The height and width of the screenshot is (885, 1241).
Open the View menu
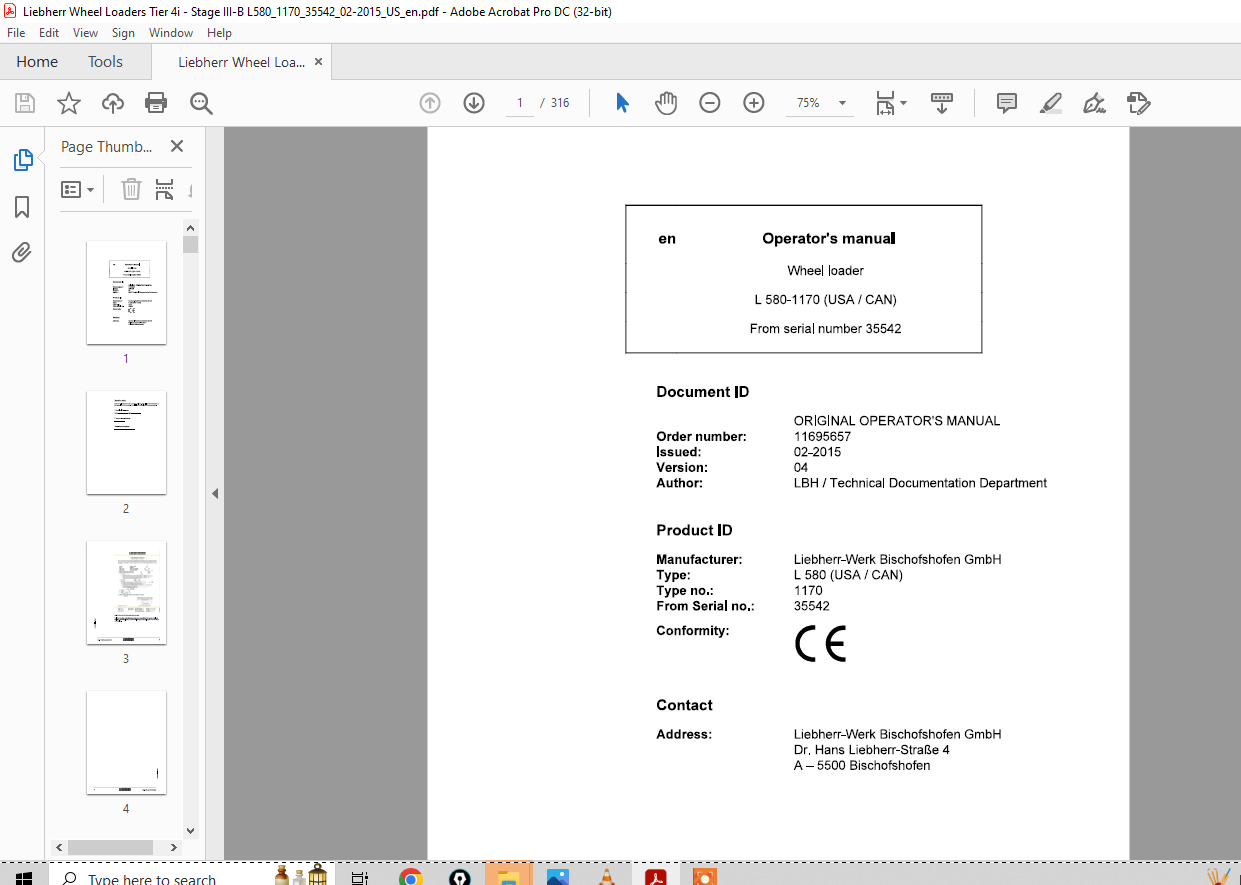pyautogui.click(x=85, y=33)
